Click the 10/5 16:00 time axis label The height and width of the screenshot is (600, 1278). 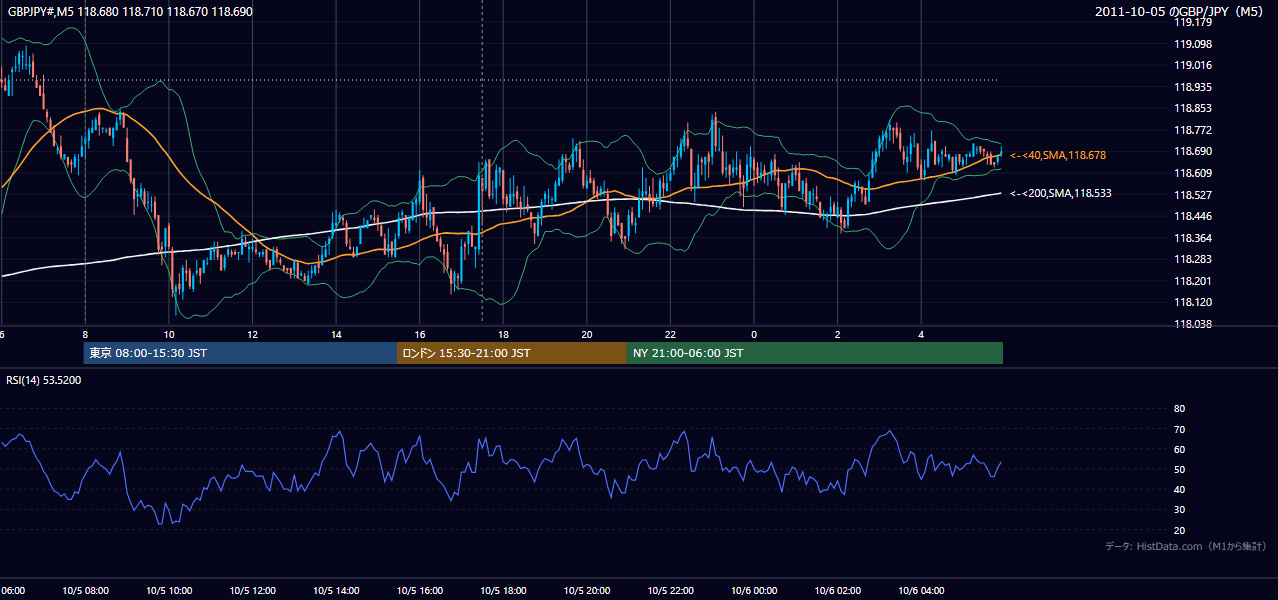pos(420,591)
